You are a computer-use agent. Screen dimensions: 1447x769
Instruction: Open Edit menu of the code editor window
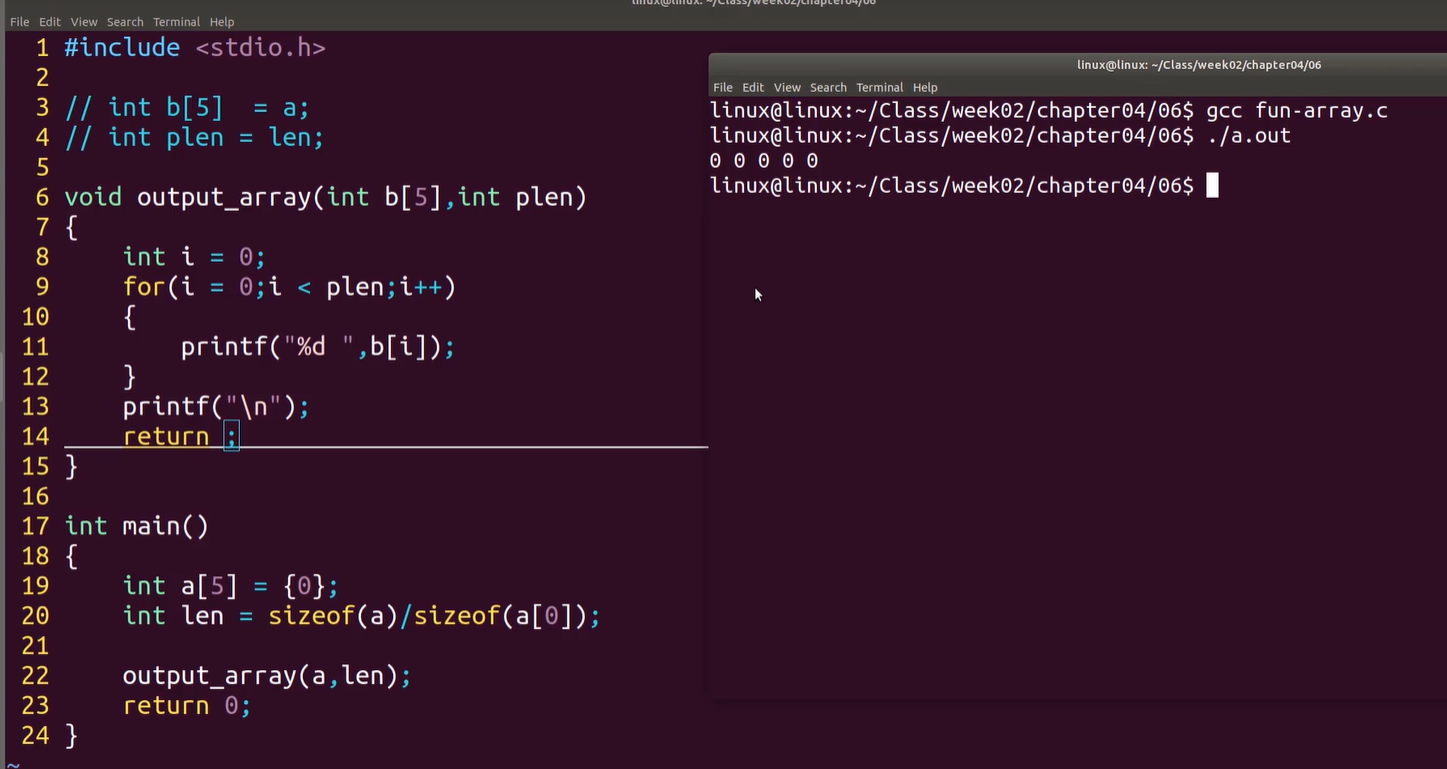50,22
